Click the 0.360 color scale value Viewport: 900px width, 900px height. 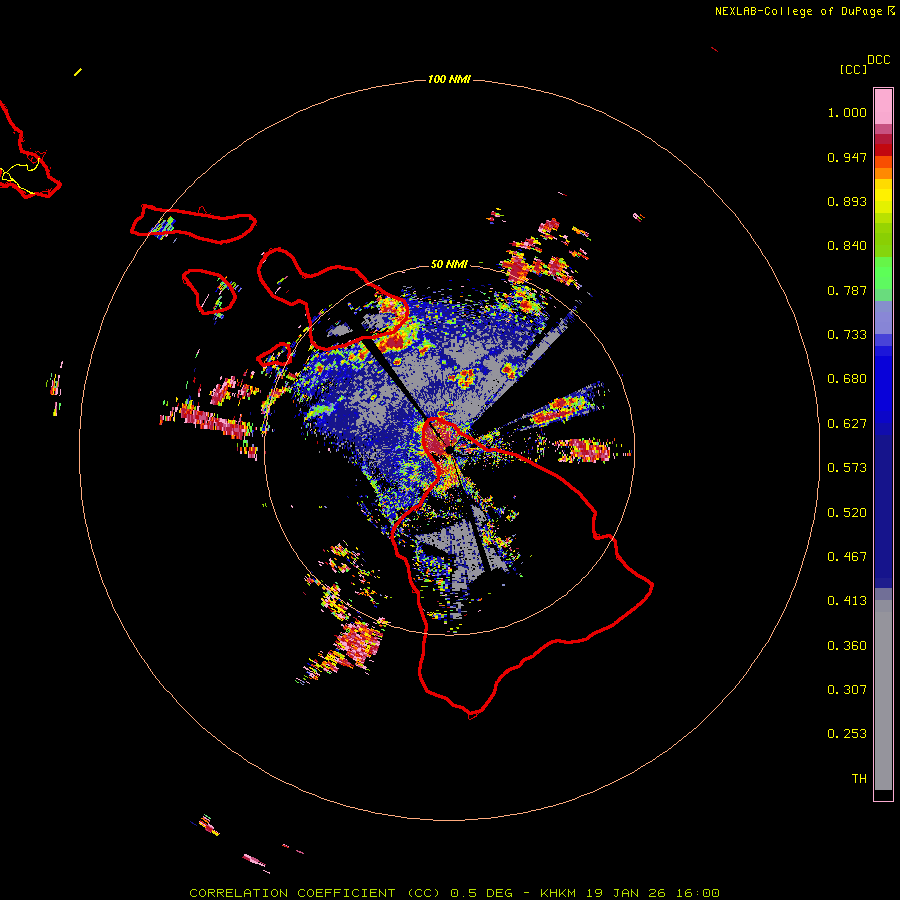coord(847,646)
